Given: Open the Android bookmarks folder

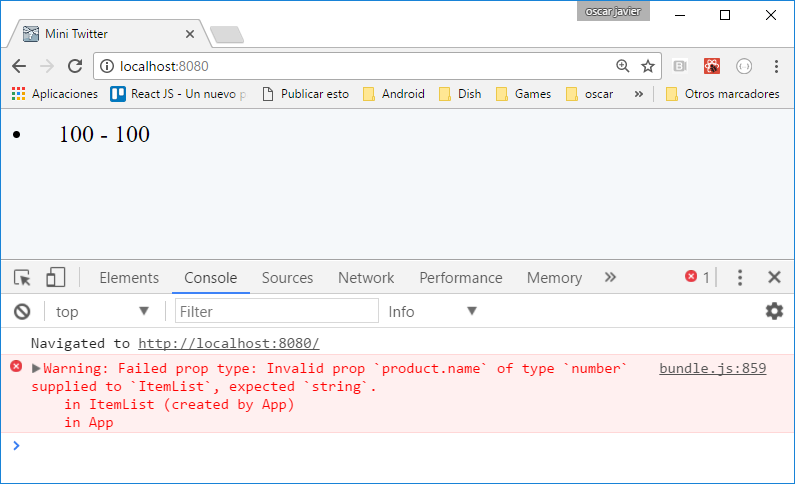Looking at the screenshot, I should (x=394, y=94).
